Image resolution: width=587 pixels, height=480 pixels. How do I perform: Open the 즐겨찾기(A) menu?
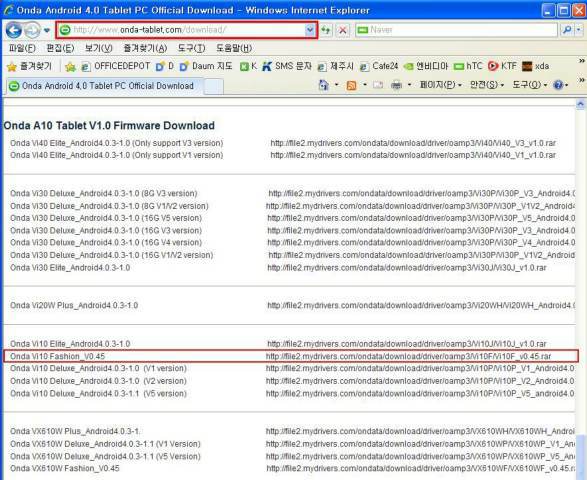pyautogui.click(x=145, y=48)
